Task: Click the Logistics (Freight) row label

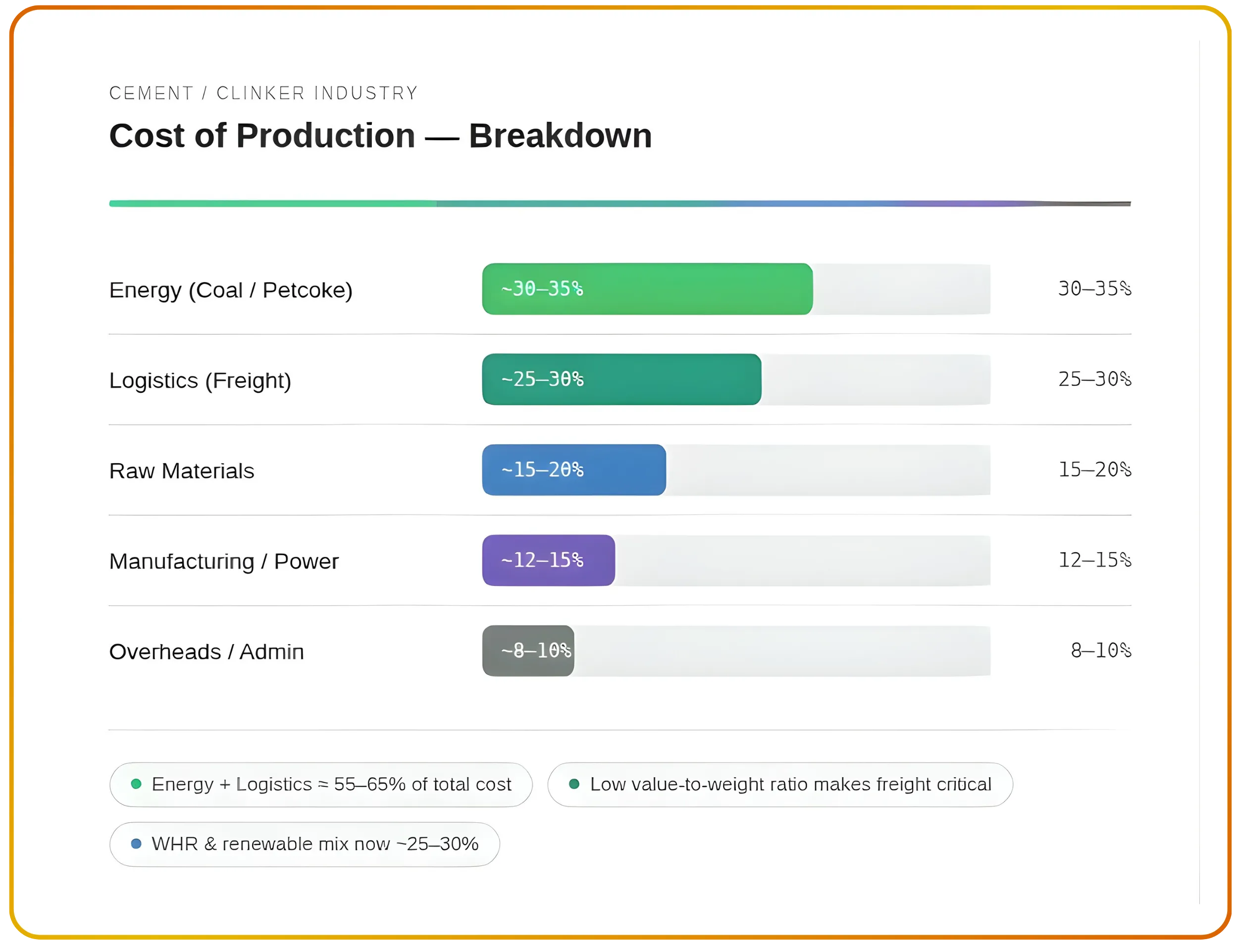Action: tap(200, 380)
